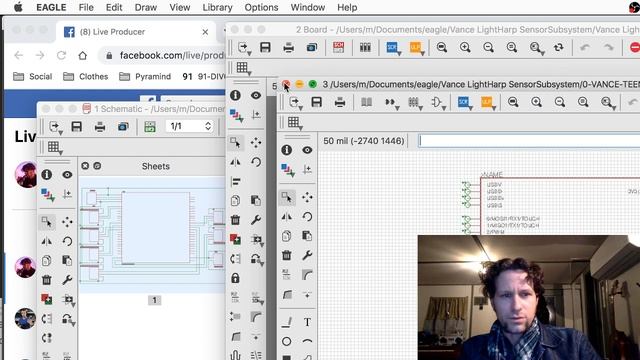The height and width of the screenshot is (360, 640).
Task: Zoom in on the Library editor
Action: pyautogui.click(x=536, y=102)
